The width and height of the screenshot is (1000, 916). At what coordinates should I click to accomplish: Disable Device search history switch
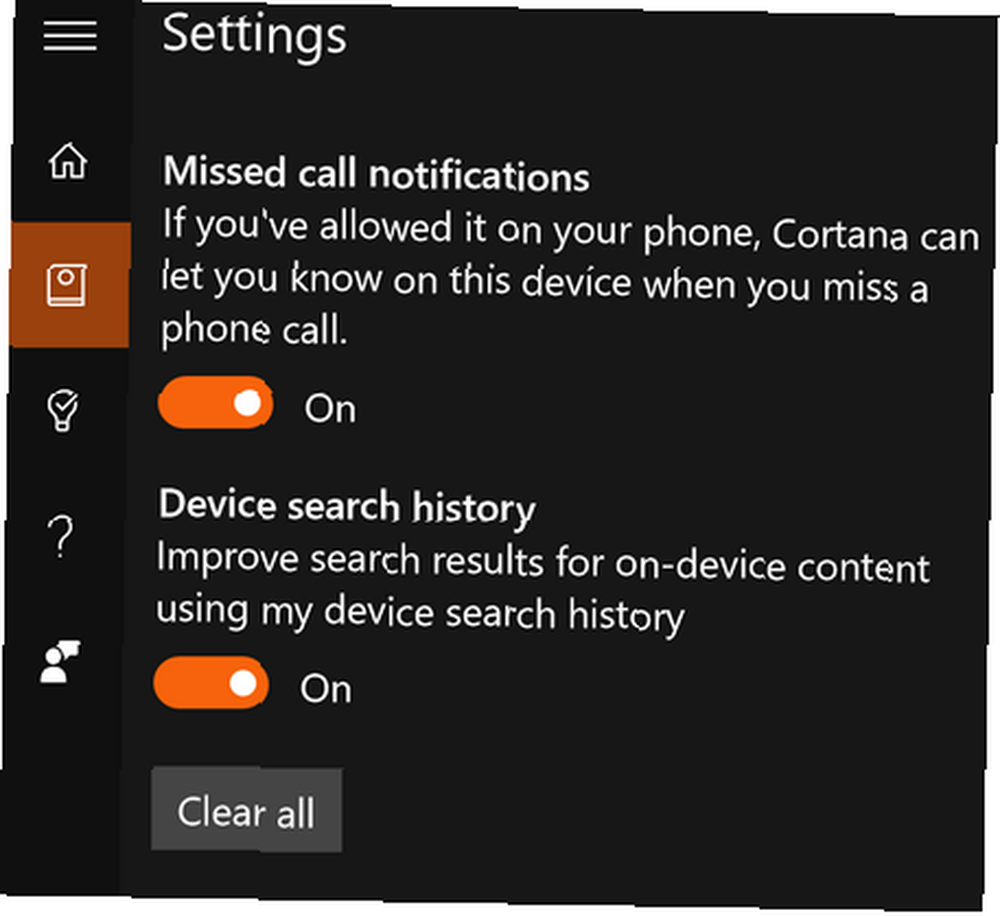(211, 683)
